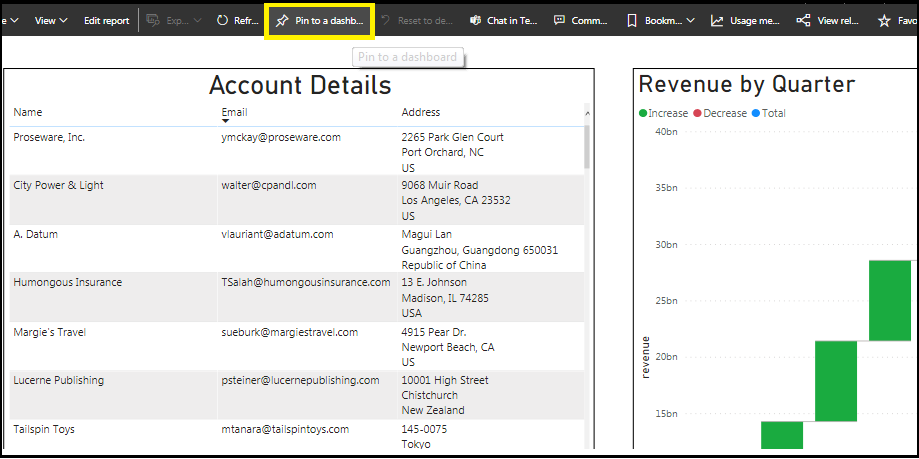Image resolution: width=919 pixels, height=459 pixels.
Task: Select the A. Datum name cell
Action: click(x=36, y=234)
